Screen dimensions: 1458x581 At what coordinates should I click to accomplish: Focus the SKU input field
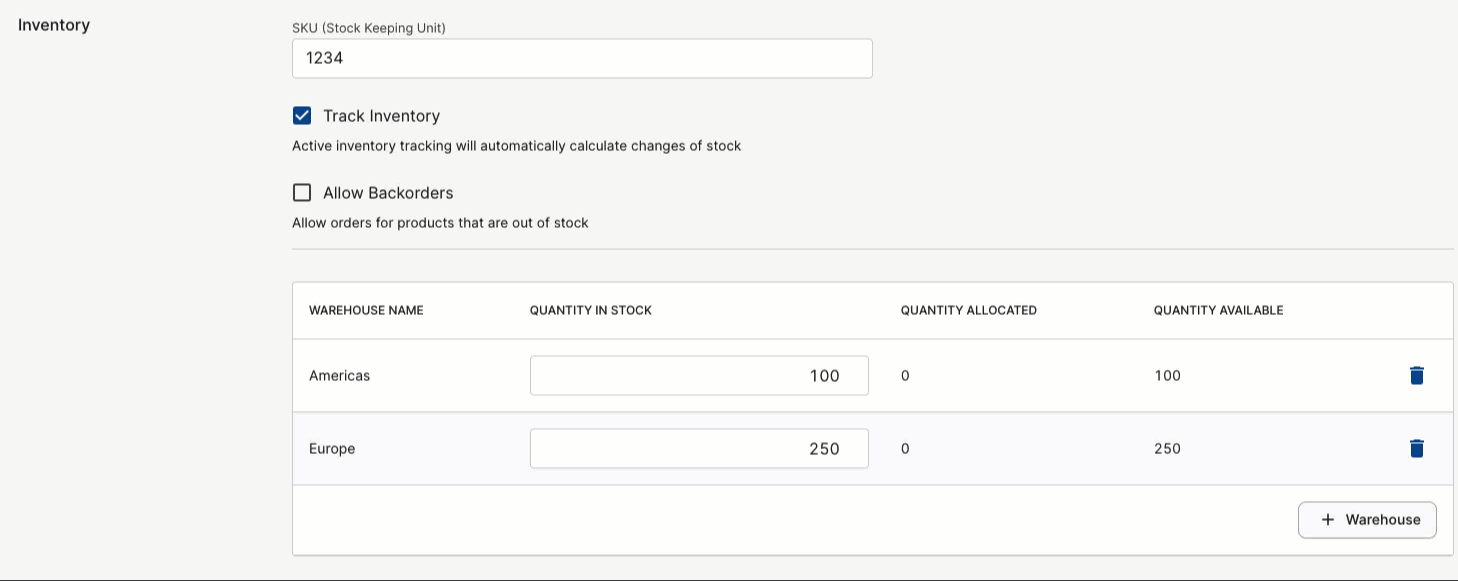click(x=582, y=59)
